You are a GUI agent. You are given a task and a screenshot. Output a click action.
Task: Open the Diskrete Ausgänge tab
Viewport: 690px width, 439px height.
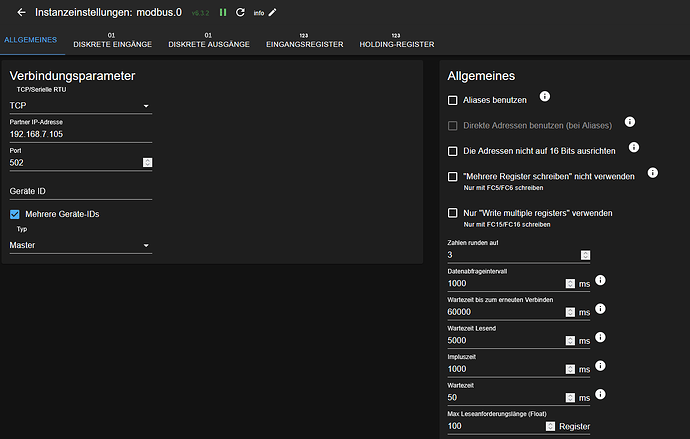[x=209, y=40]
